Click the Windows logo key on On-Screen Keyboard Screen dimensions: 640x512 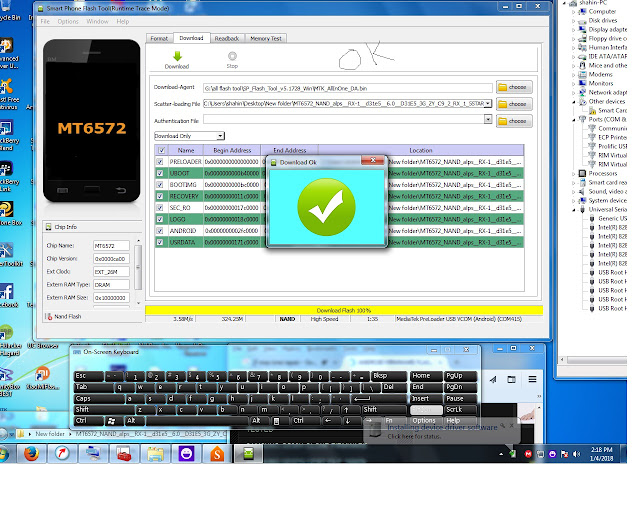111,421
